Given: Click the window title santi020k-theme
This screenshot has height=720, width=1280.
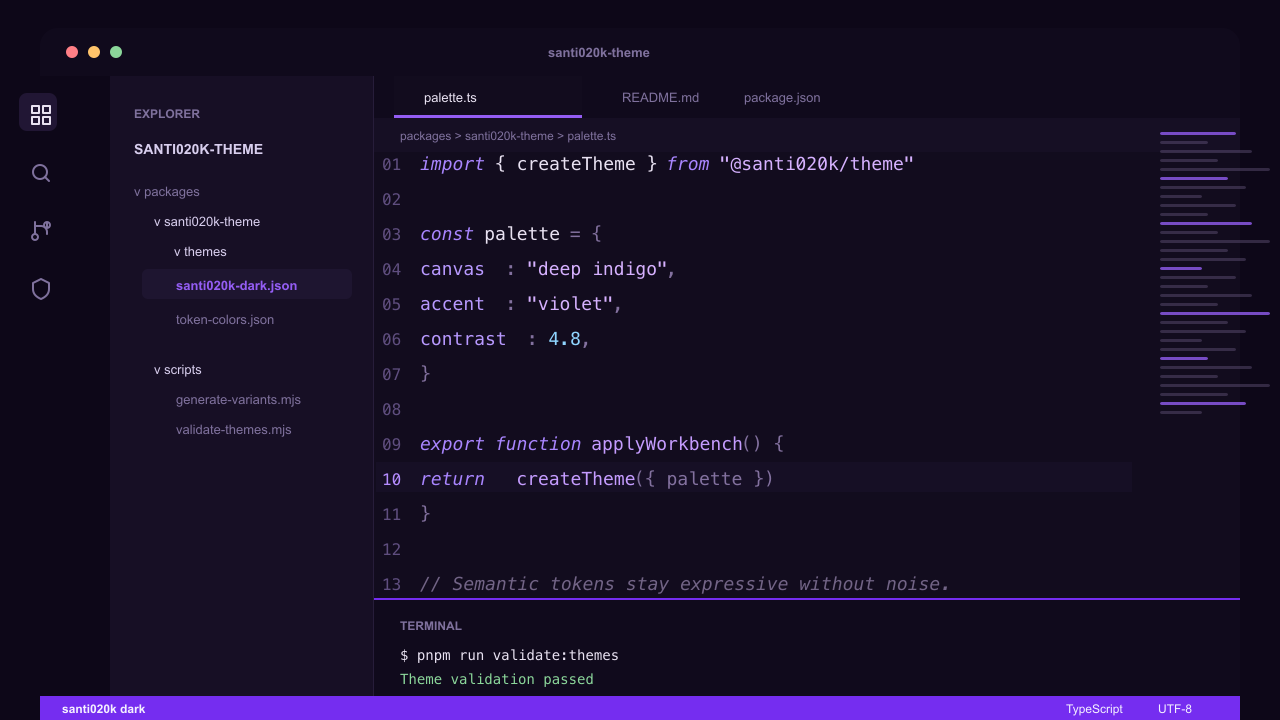Looking at the screenshot, I should [599, 53].
